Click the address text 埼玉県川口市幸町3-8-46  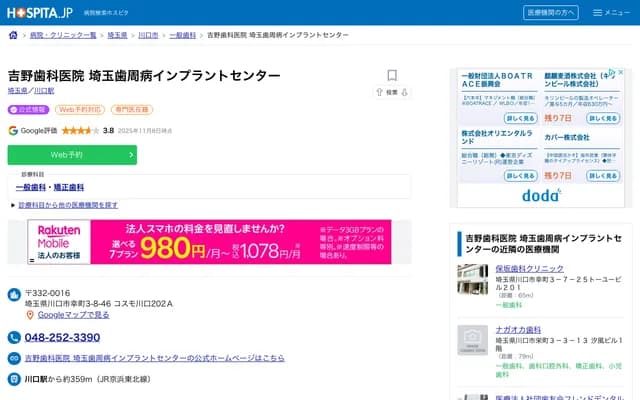click(x=99, y=304)
